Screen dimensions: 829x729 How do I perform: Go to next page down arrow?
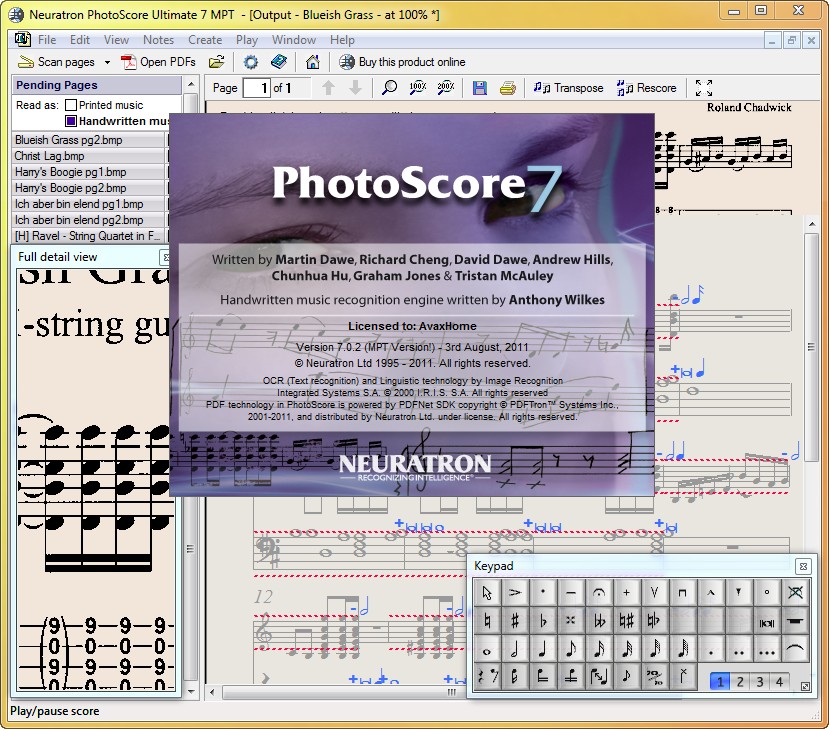coord(355,88)
